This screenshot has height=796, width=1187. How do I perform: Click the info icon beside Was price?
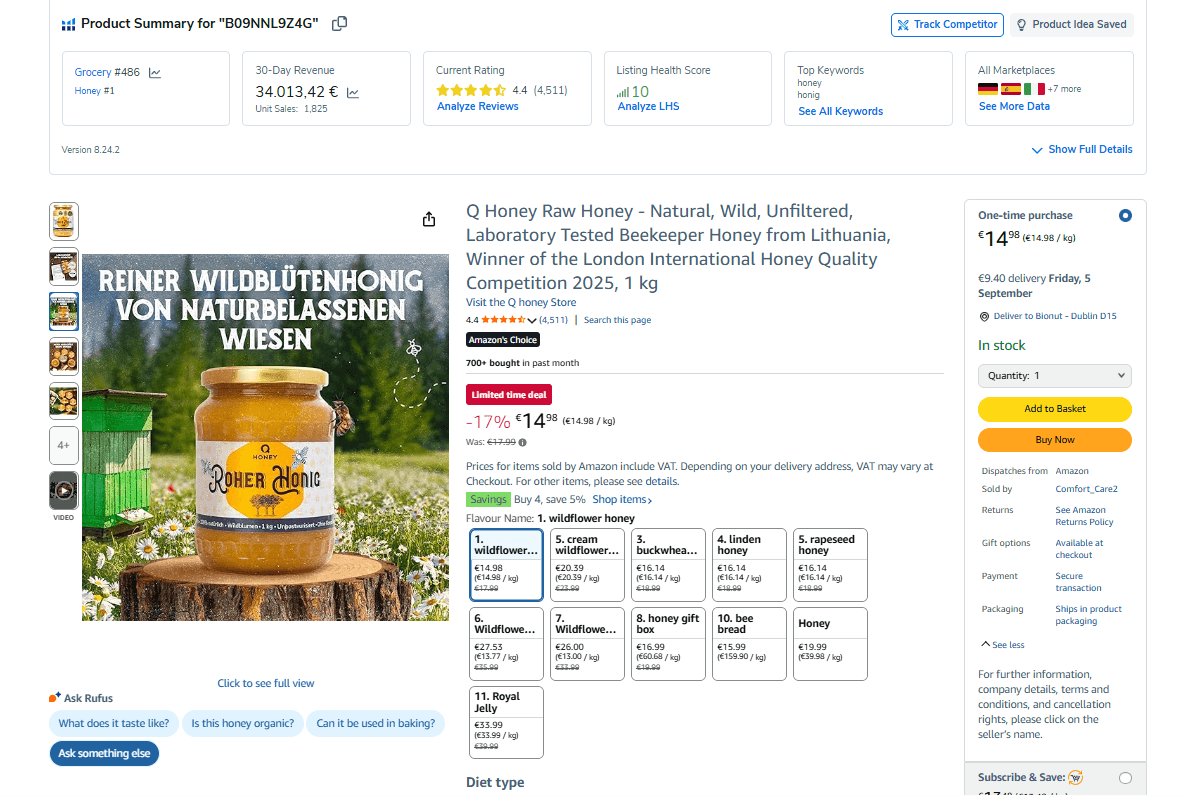(522, 442)
